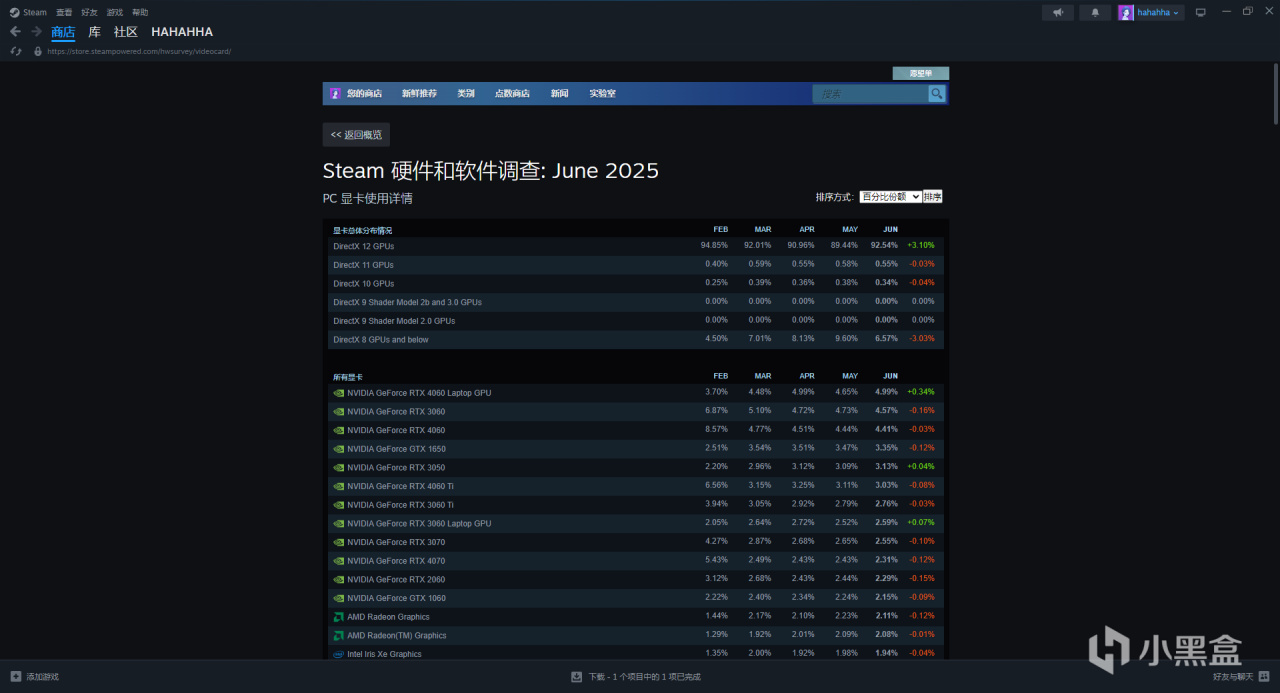Click NVIDIA logo beside GeForce GTX 1650

[339, 449]
